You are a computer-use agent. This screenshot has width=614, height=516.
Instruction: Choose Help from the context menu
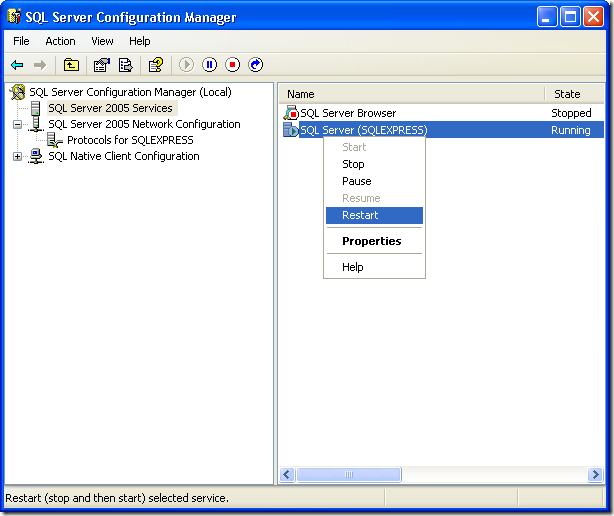tap(374, 267)
